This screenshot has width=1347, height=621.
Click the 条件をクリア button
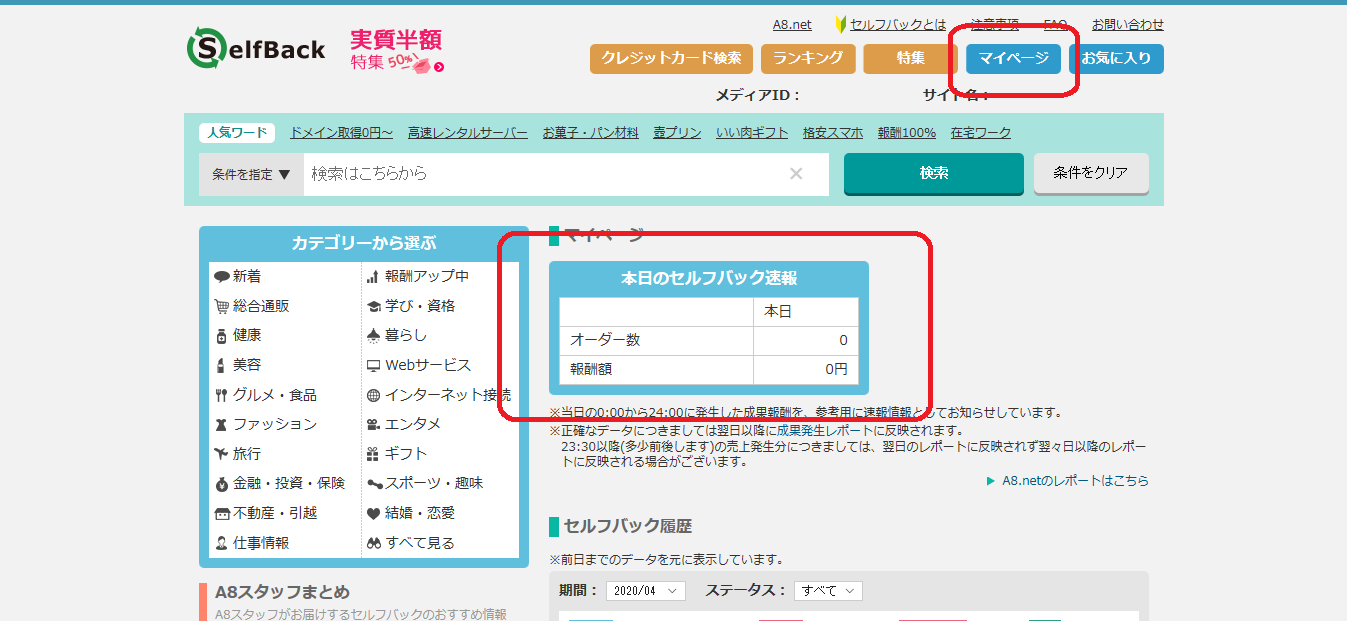point(1091,173)
